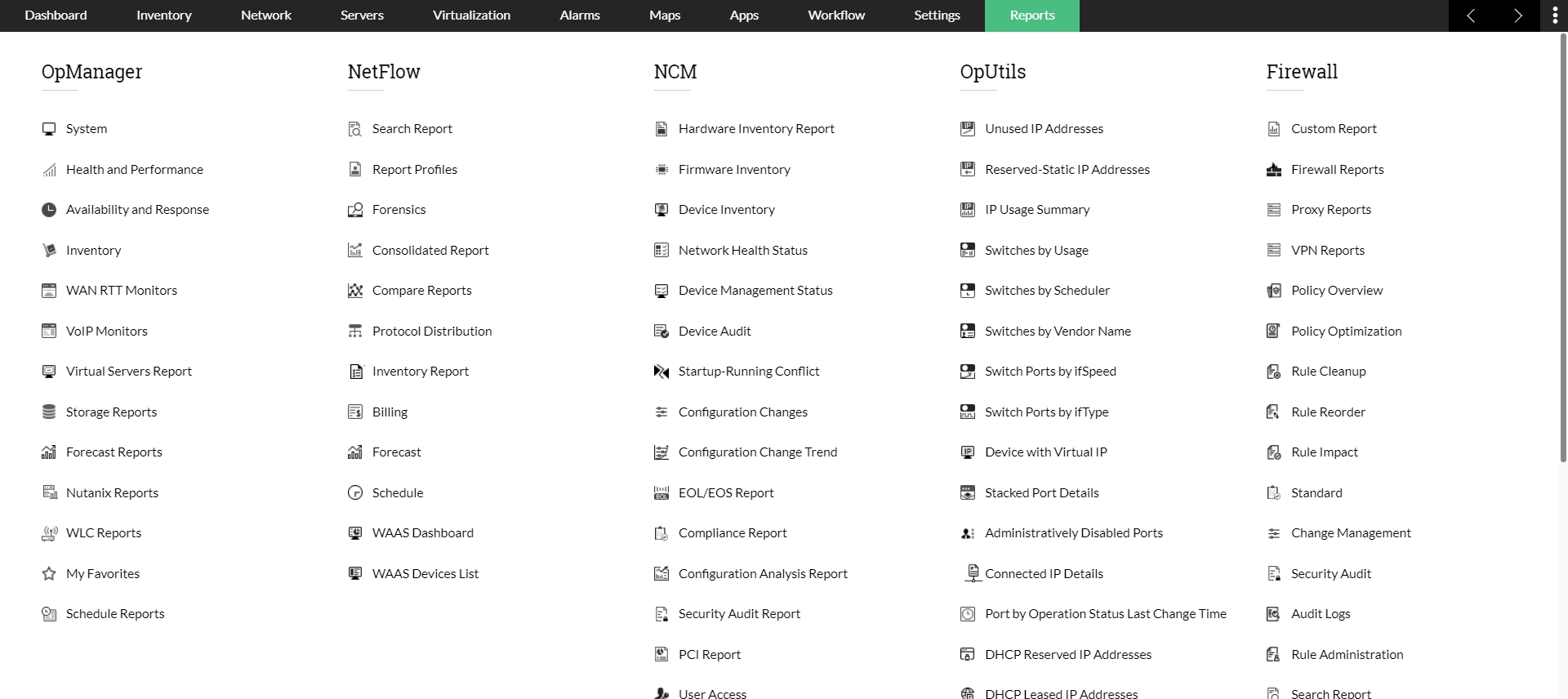Switch to the Inventory menu tab
The width and height of the screenshot is (1568, 699).
(164, 16)
